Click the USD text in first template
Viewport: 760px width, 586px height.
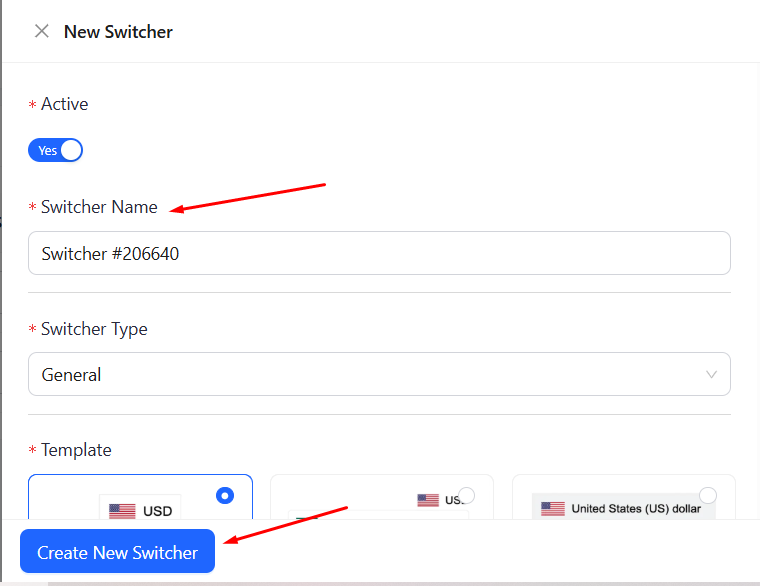coord(158,511)
